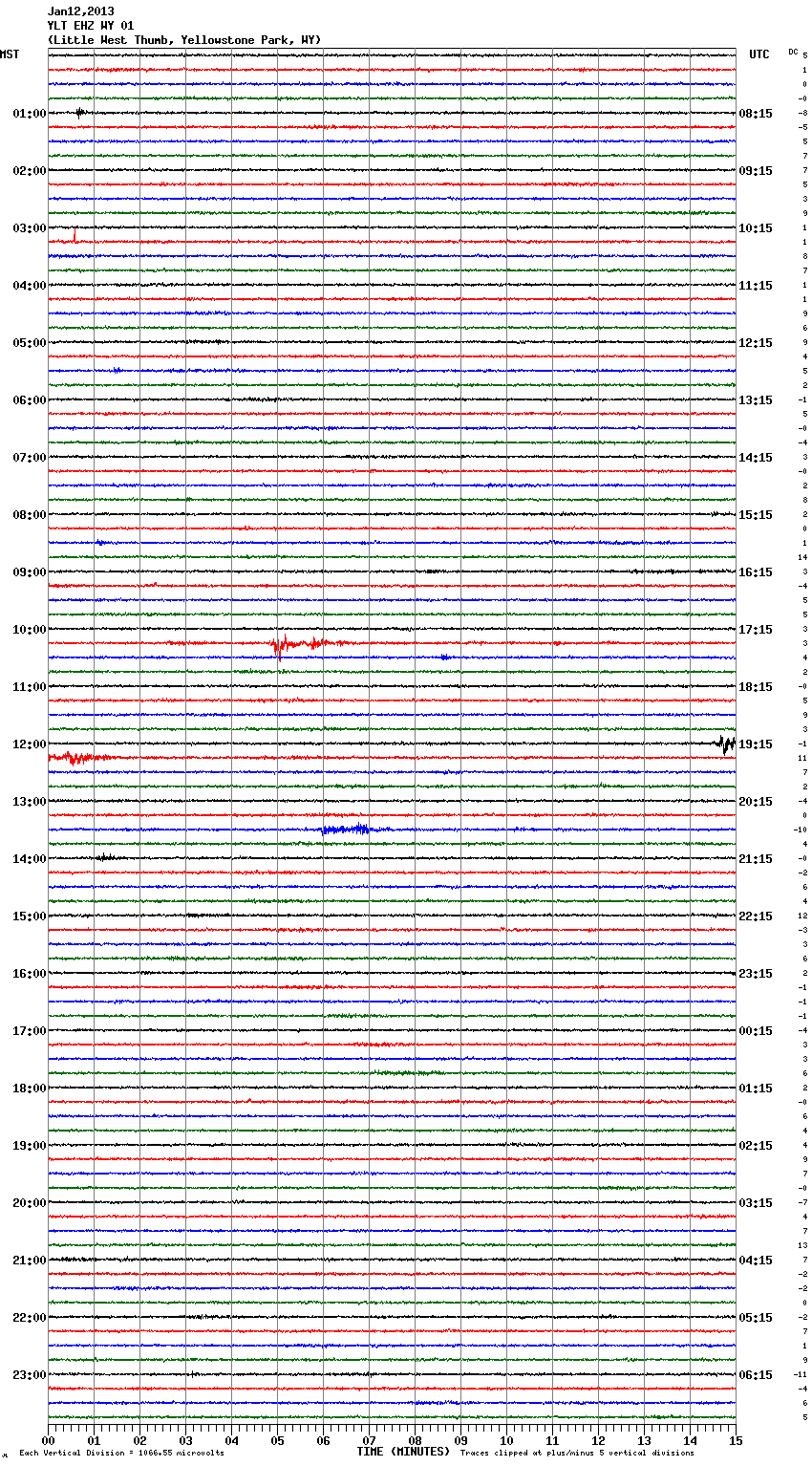Viewport: 812px width, 1466px height.
Task: Select the 03:00 MST row label
Action: pos(30,228)
